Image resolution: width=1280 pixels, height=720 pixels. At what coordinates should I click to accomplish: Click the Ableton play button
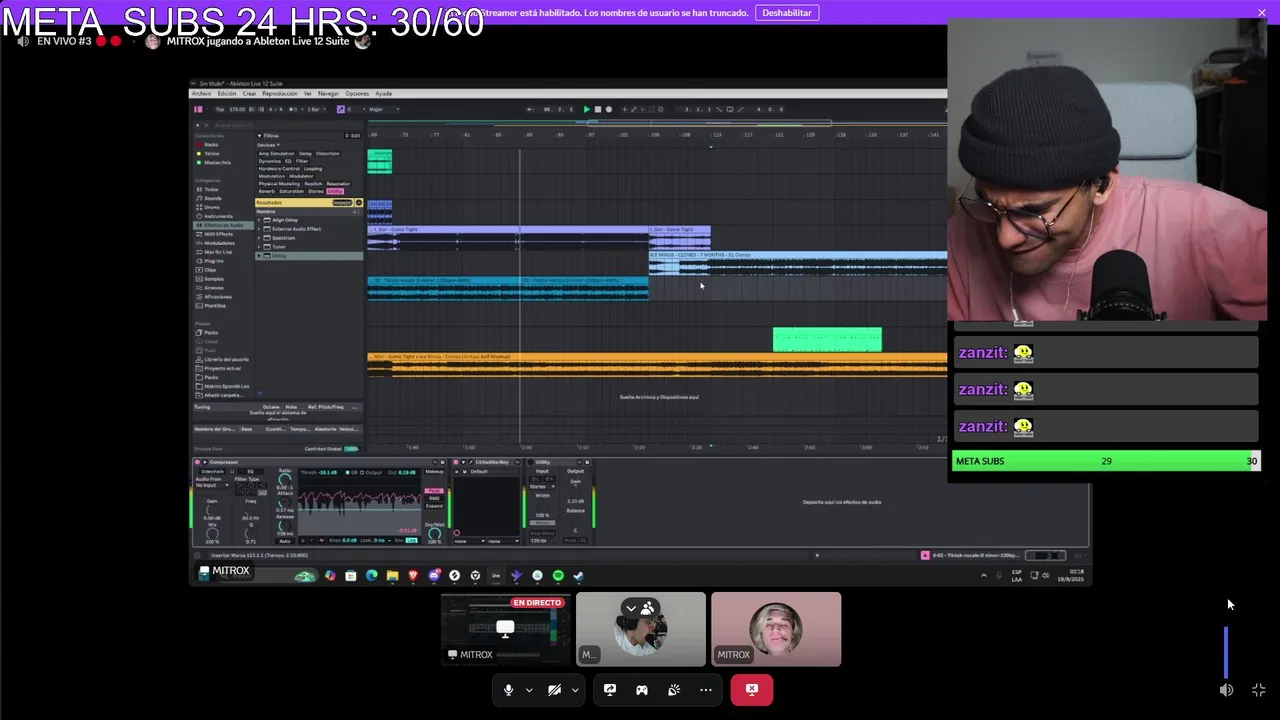tap(587, 109)
